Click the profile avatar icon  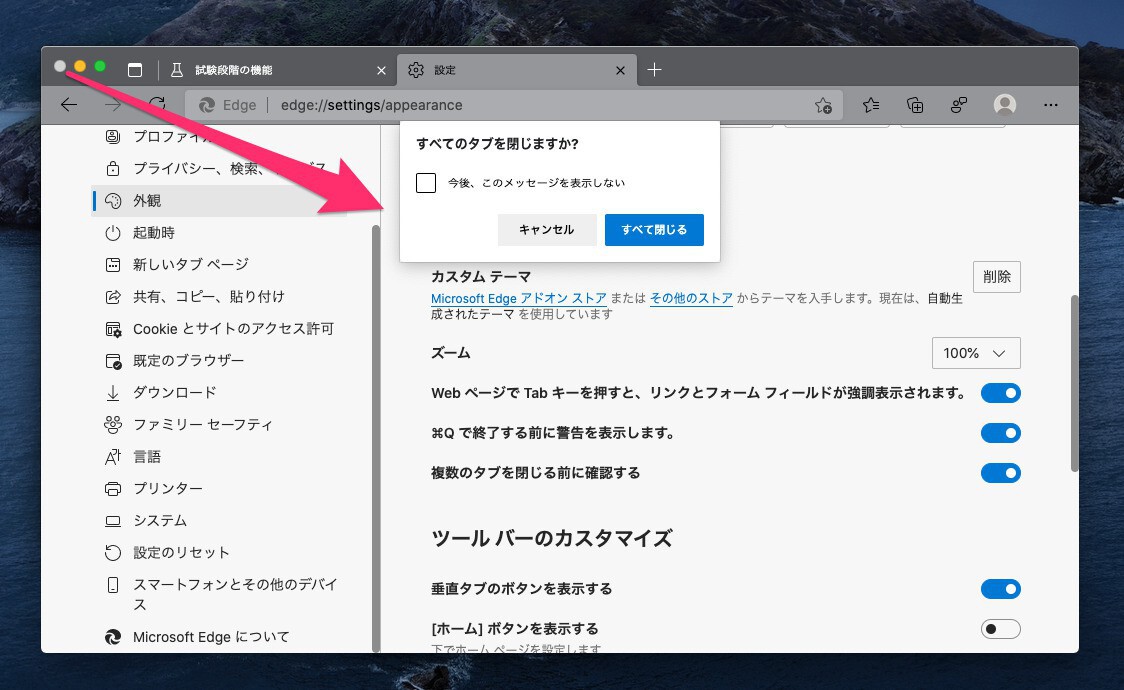(1005, 105)
